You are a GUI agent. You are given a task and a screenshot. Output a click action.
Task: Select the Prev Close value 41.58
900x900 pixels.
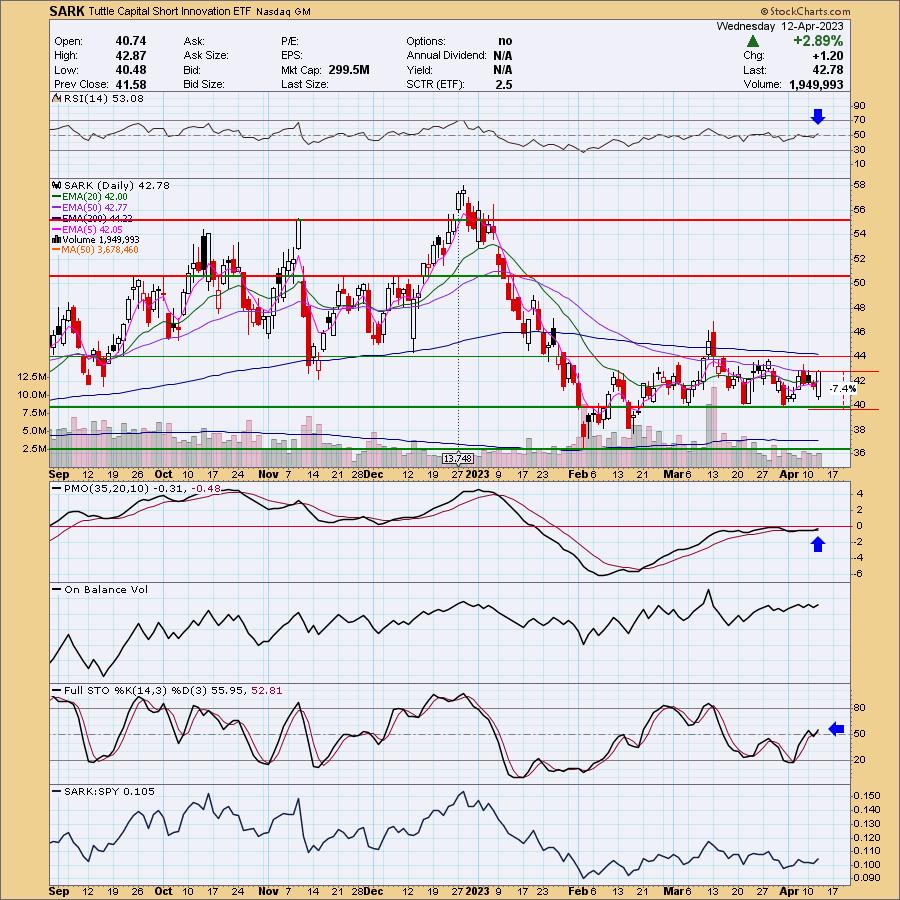[131, 84]
